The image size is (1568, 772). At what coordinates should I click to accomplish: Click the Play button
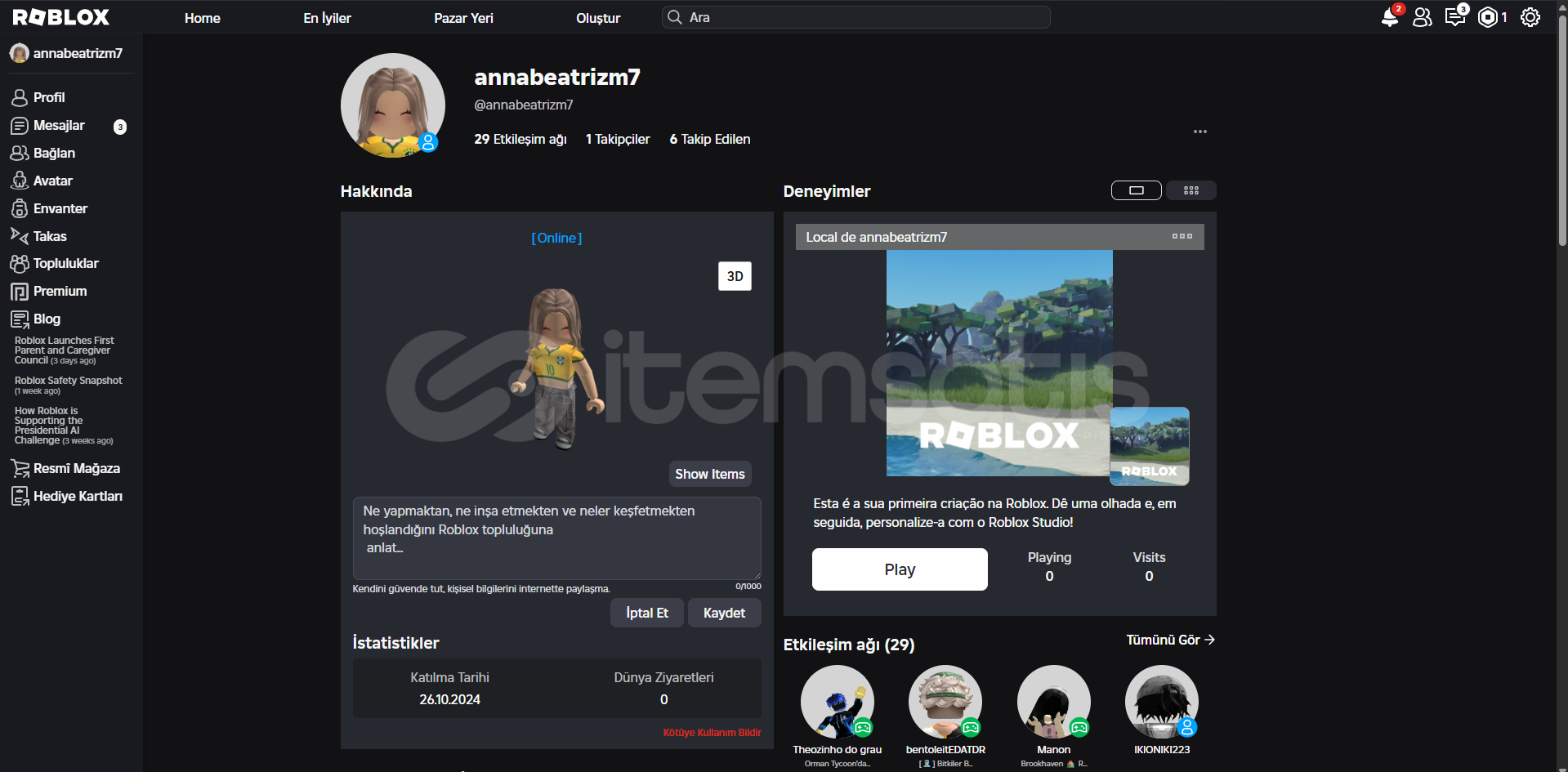coord(900,569)
